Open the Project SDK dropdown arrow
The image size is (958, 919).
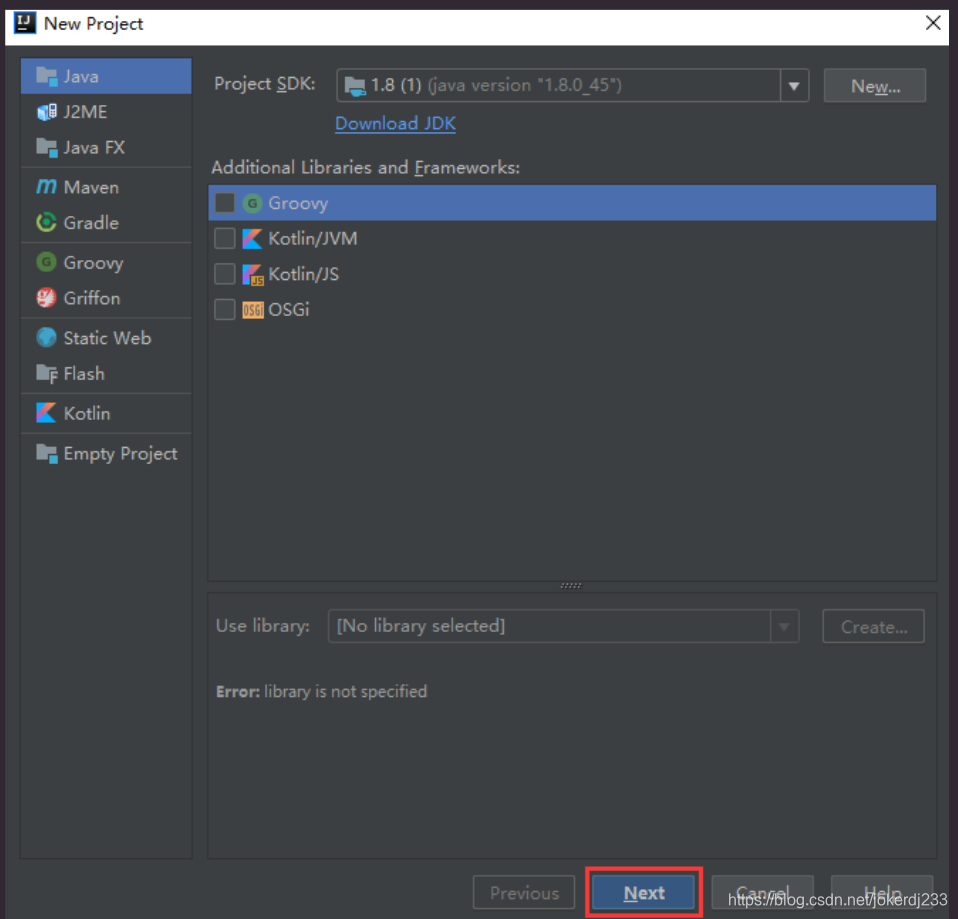[794, 86]
